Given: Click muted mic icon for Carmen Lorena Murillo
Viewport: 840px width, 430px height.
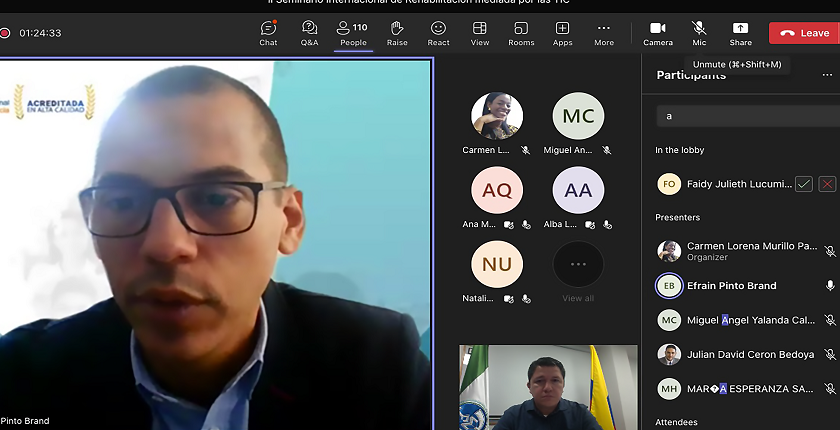Looking at the screenshot, I should click(830, 251).
